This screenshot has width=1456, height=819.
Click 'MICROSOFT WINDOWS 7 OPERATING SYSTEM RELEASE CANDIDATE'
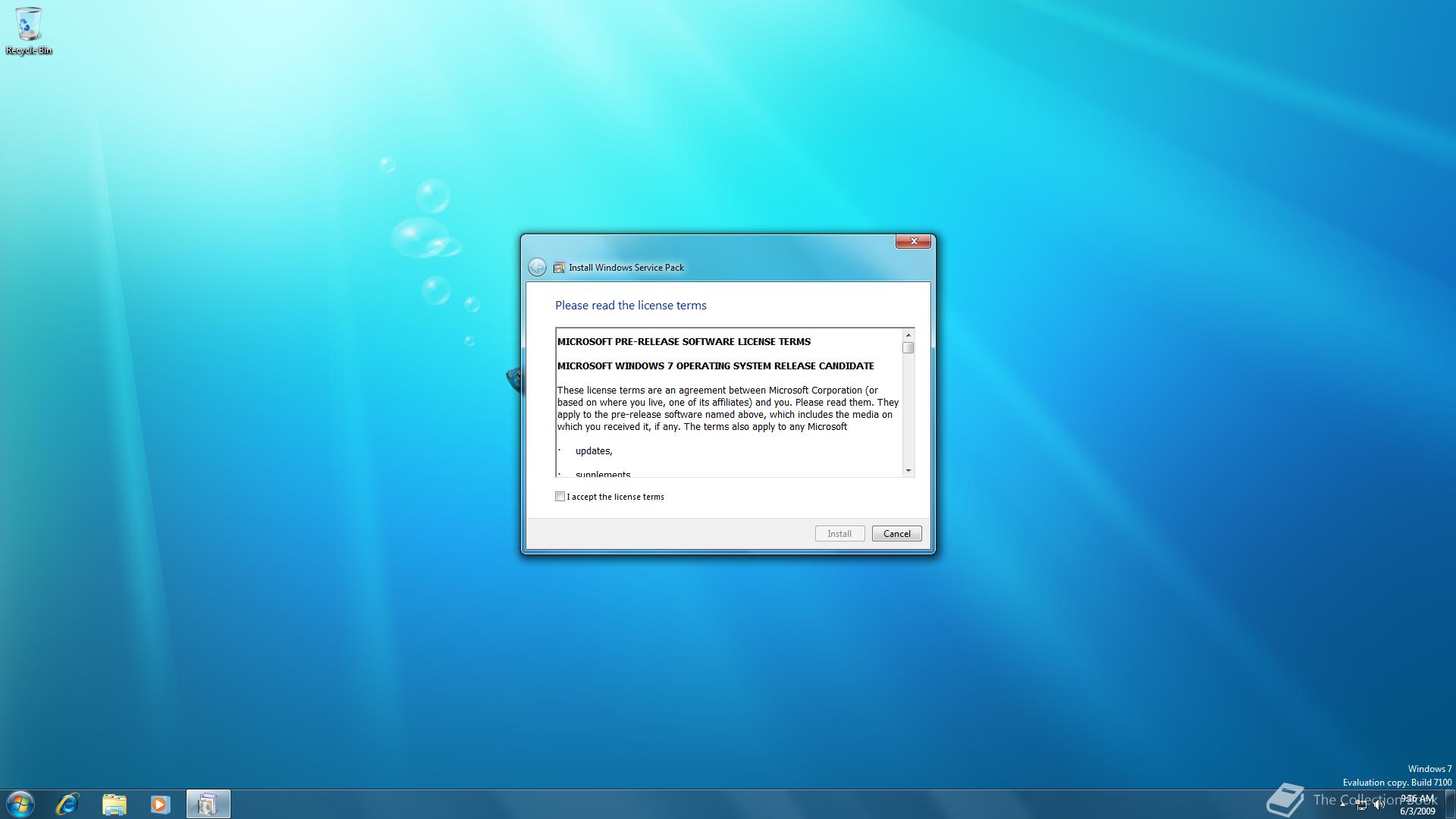click(716, 366)
